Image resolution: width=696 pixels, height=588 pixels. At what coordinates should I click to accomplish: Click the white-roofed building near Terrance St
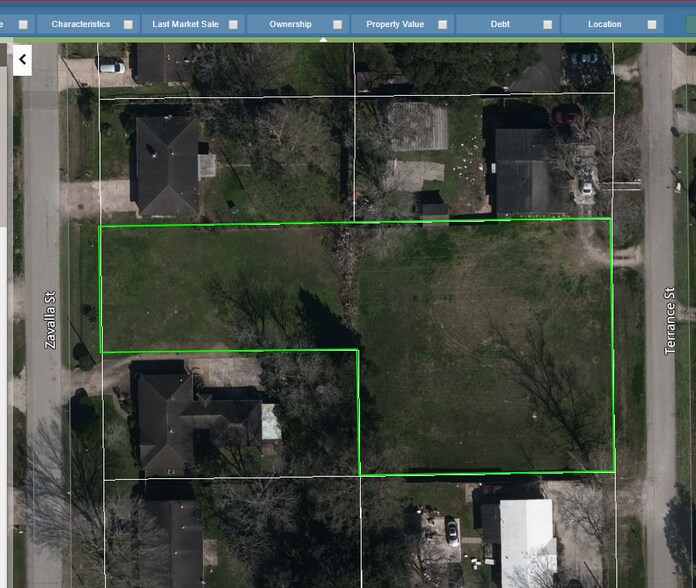525,540
